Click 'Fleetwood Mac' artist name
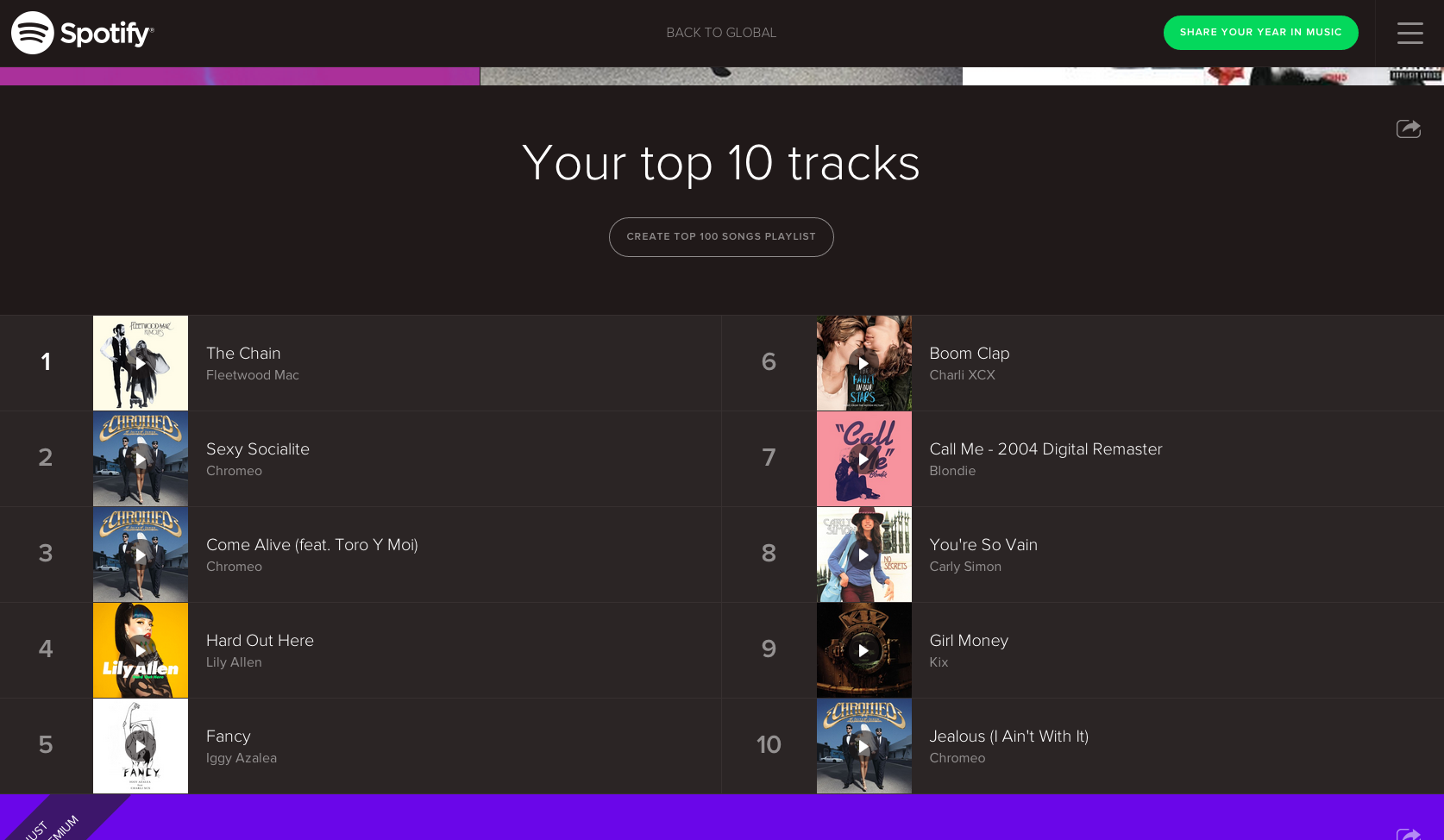1444x840 pixels. 253,375
